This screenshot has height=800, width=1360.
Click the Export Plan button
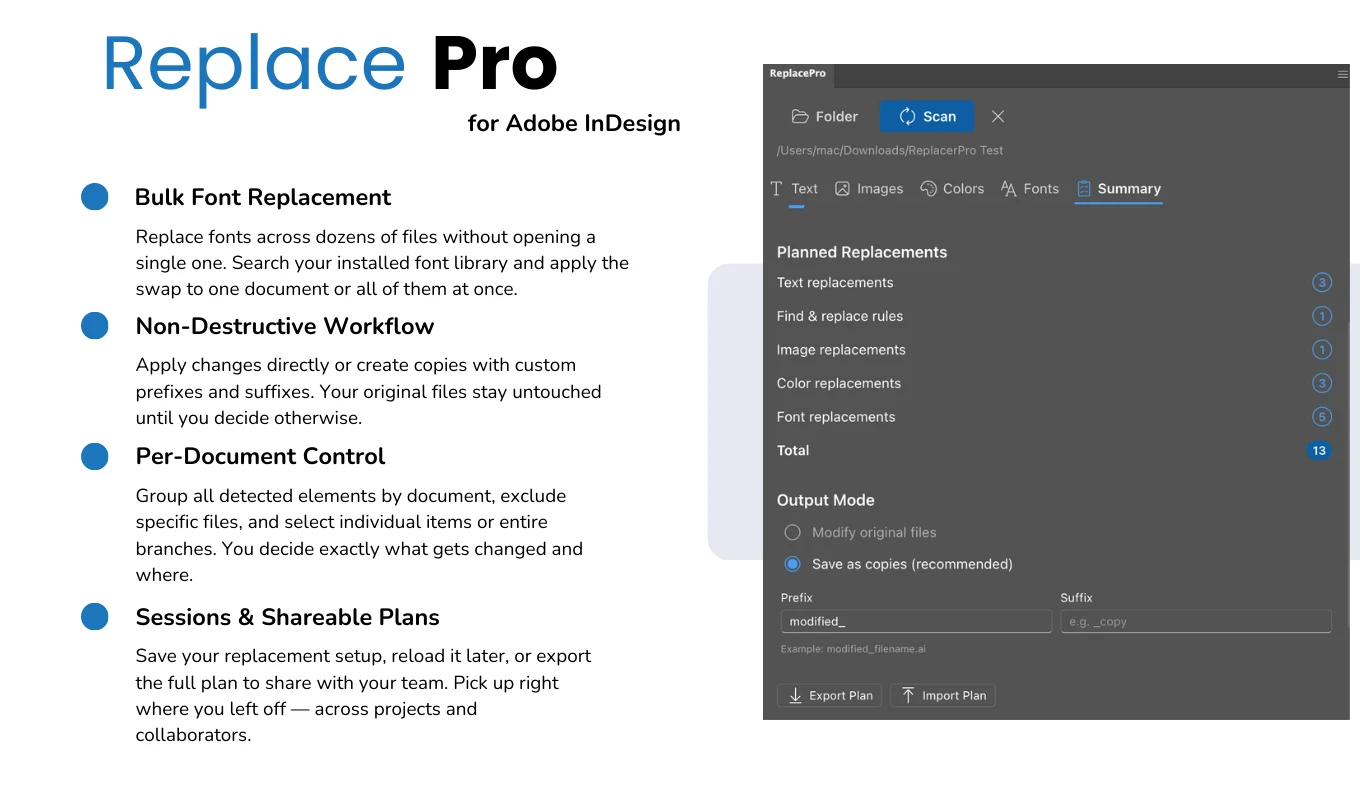(829, 695)
